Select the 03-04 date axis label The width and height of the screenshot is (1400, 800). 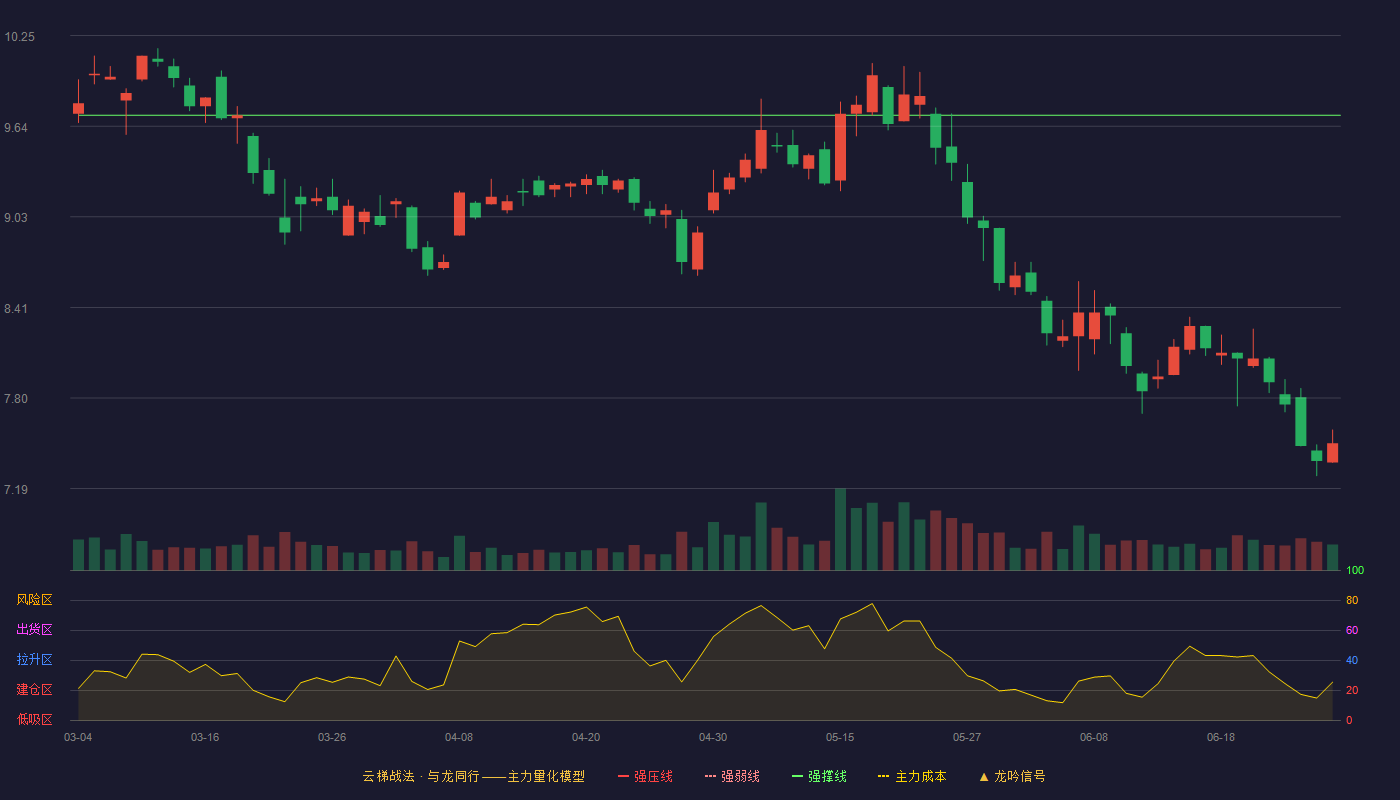point(78,737)
